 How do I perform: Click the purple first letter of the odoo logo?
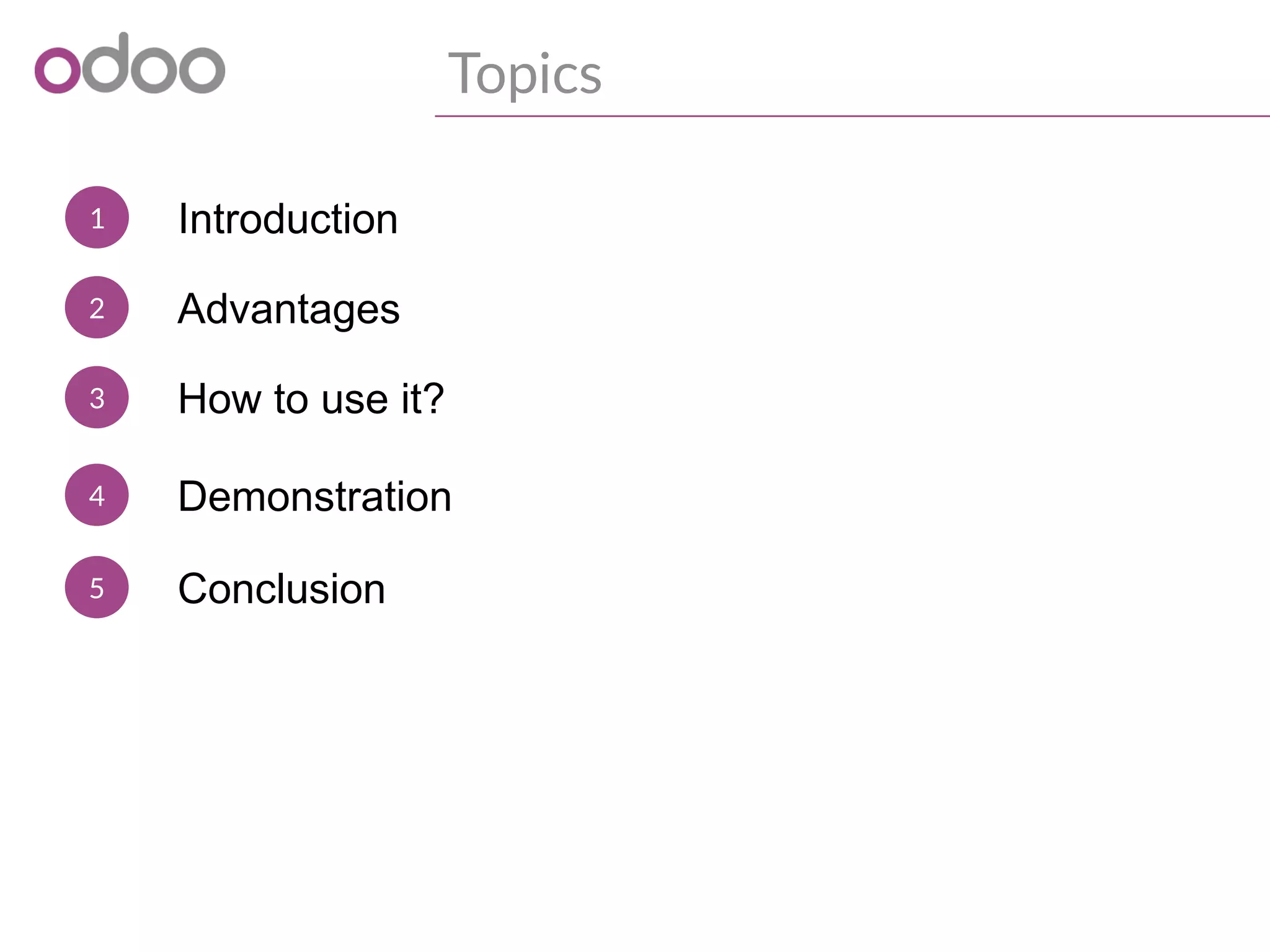[58, 70]
